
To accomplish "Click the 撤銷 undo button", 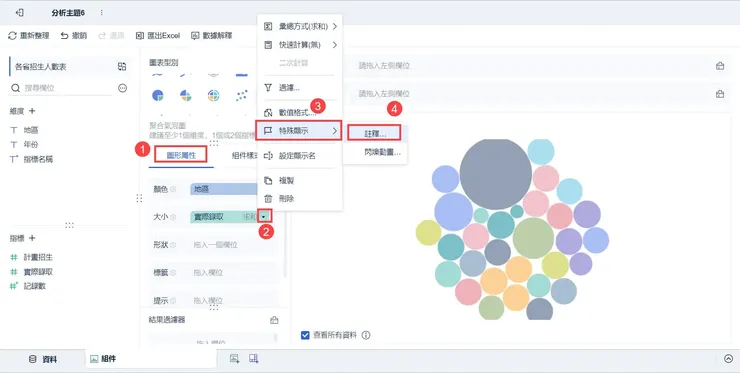I will click(74, 35).
